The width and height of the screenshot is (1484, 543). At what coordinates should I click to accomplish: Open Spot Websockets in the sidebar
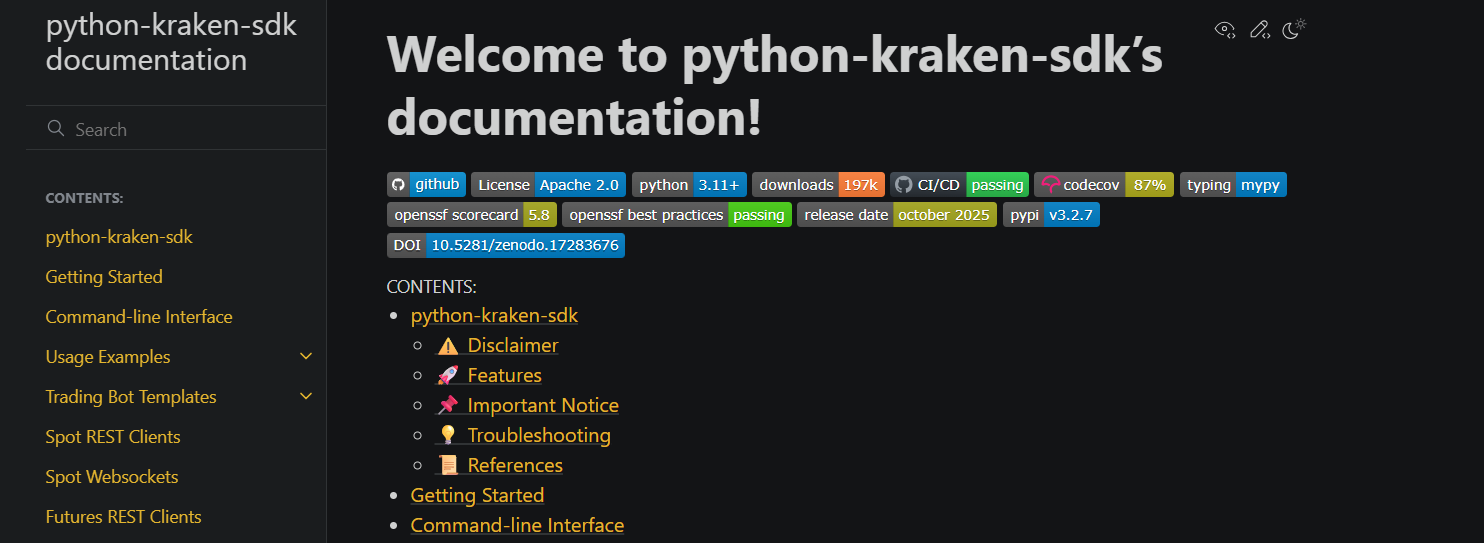[x=112, y=477]
